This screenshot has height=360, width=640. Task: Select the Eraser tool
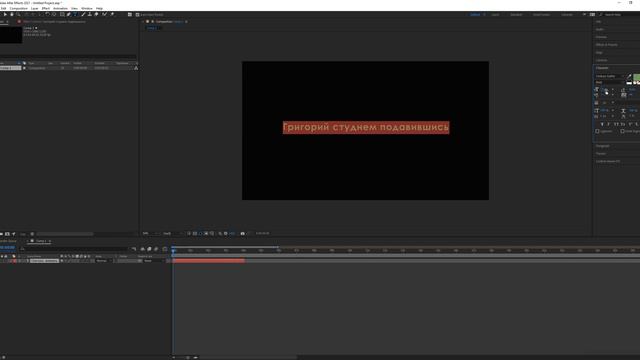pyautogui.click(x=96, y=14)
